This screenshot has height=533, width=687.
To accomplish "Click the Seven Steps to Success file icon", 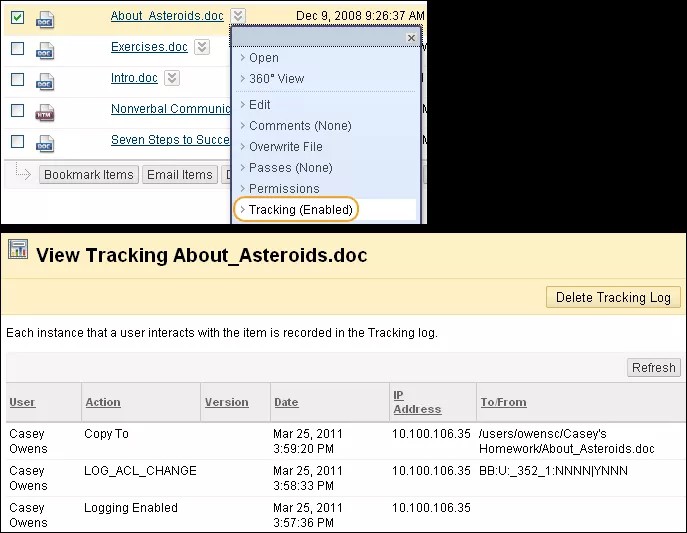I will (45, 142).
